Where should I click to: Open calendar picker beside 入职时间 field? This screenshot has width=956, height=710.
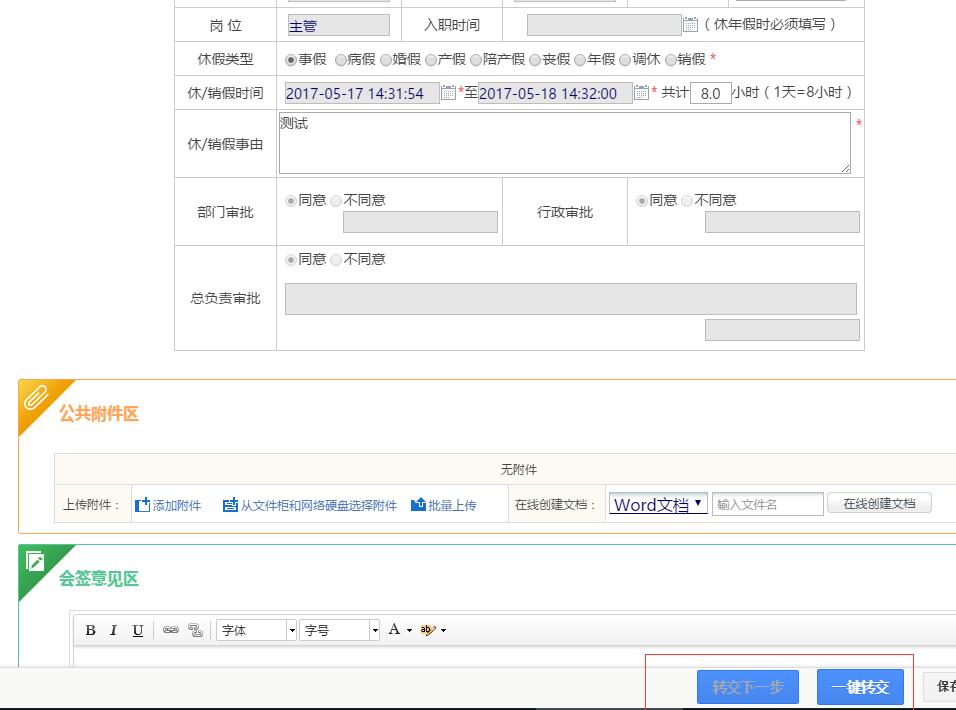690,25
